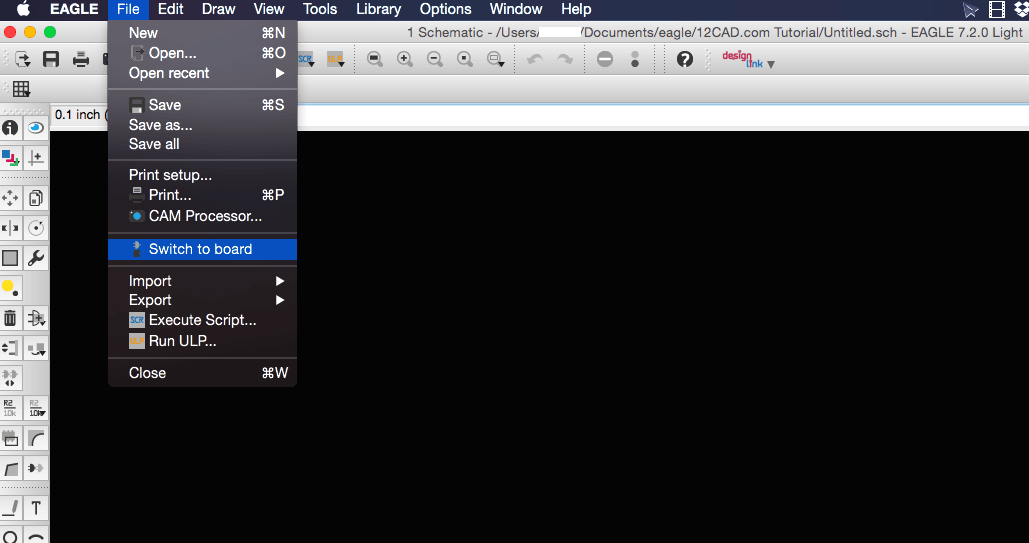The height and width of the screenshot is (543, 1029).
Task: Choose Run ULP... menu entry
Action: pos(202,341)
